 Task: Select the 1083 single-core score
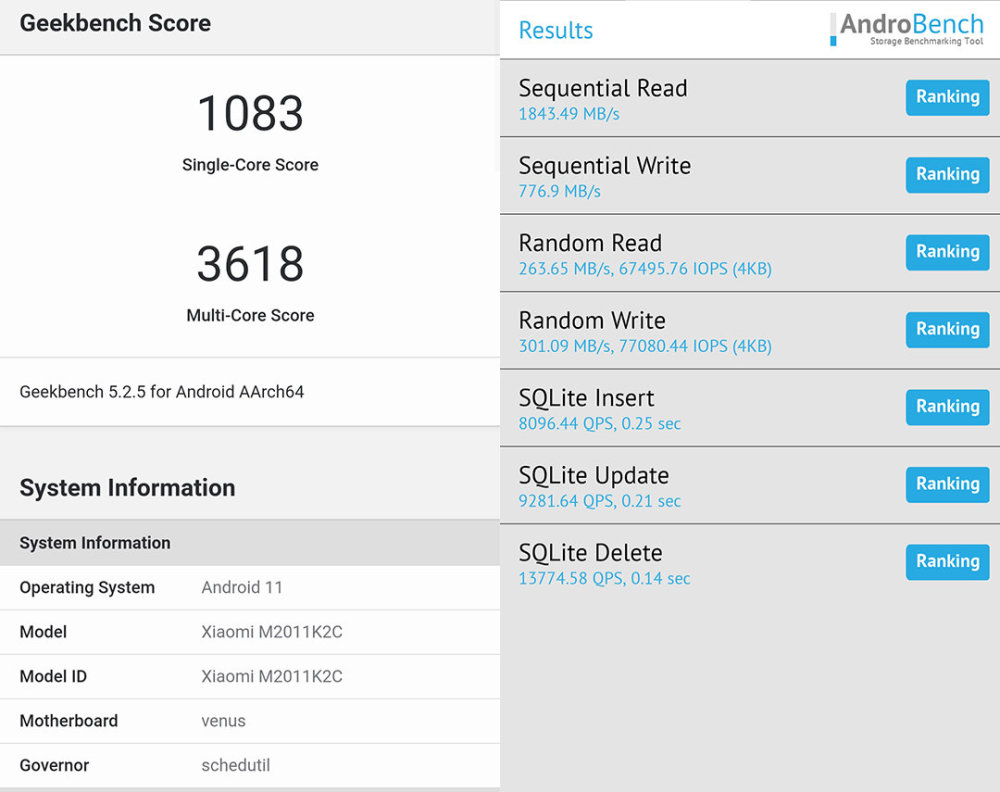coord(250,114)
